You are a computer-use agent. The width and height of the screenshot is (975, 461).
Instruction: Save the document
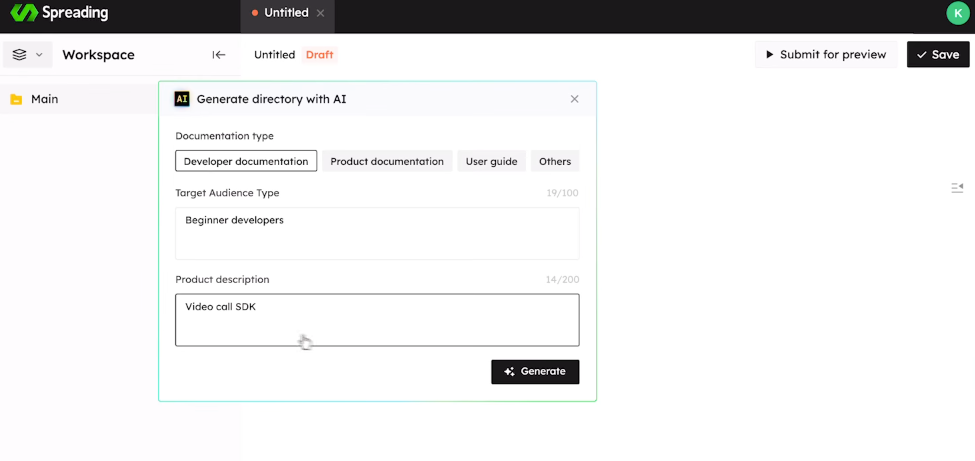[x=937, y=55]
